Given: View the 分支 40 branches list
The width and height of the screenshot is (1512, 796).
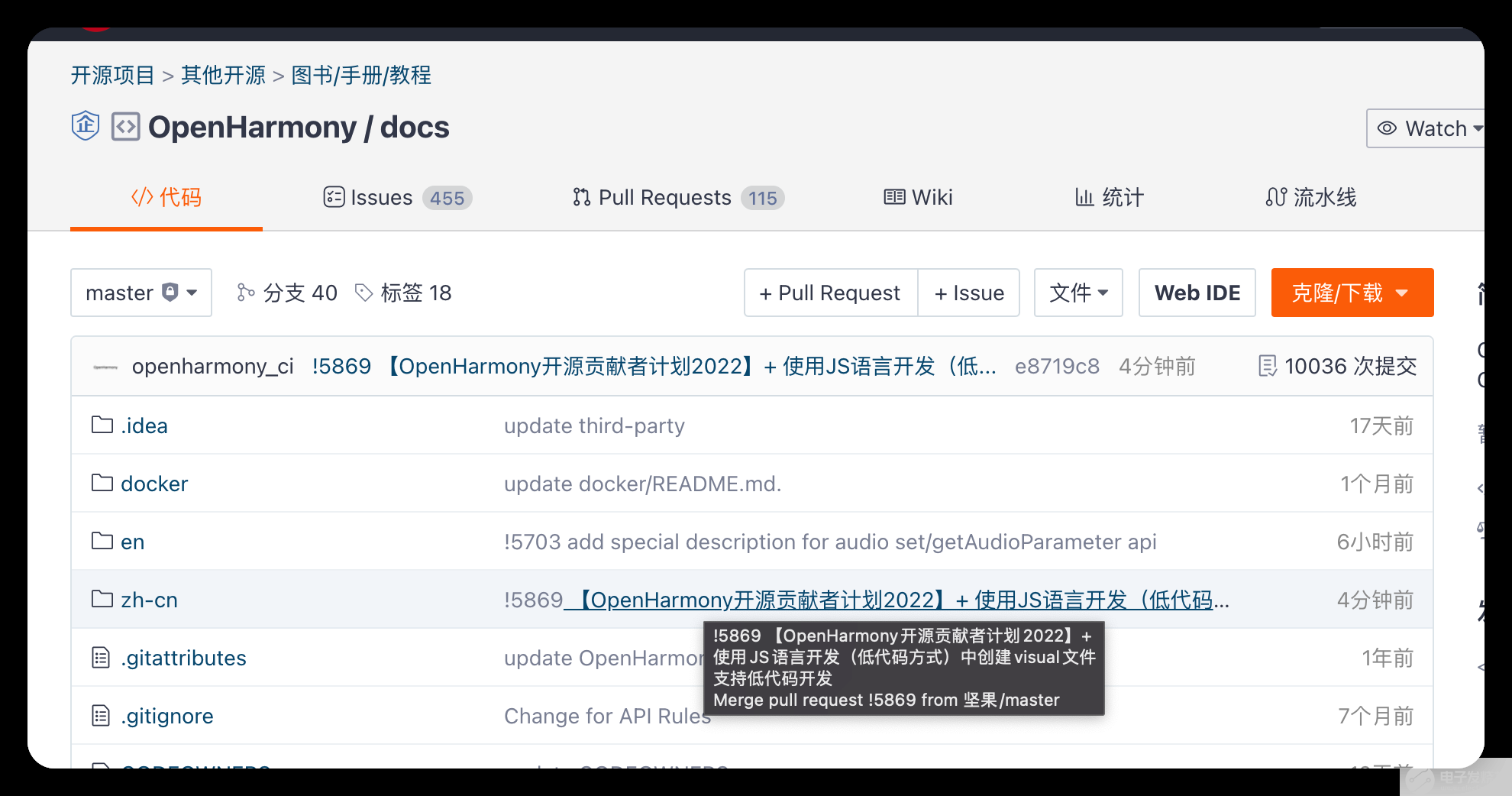Looking at the screenshot, I should pos(287,293).
